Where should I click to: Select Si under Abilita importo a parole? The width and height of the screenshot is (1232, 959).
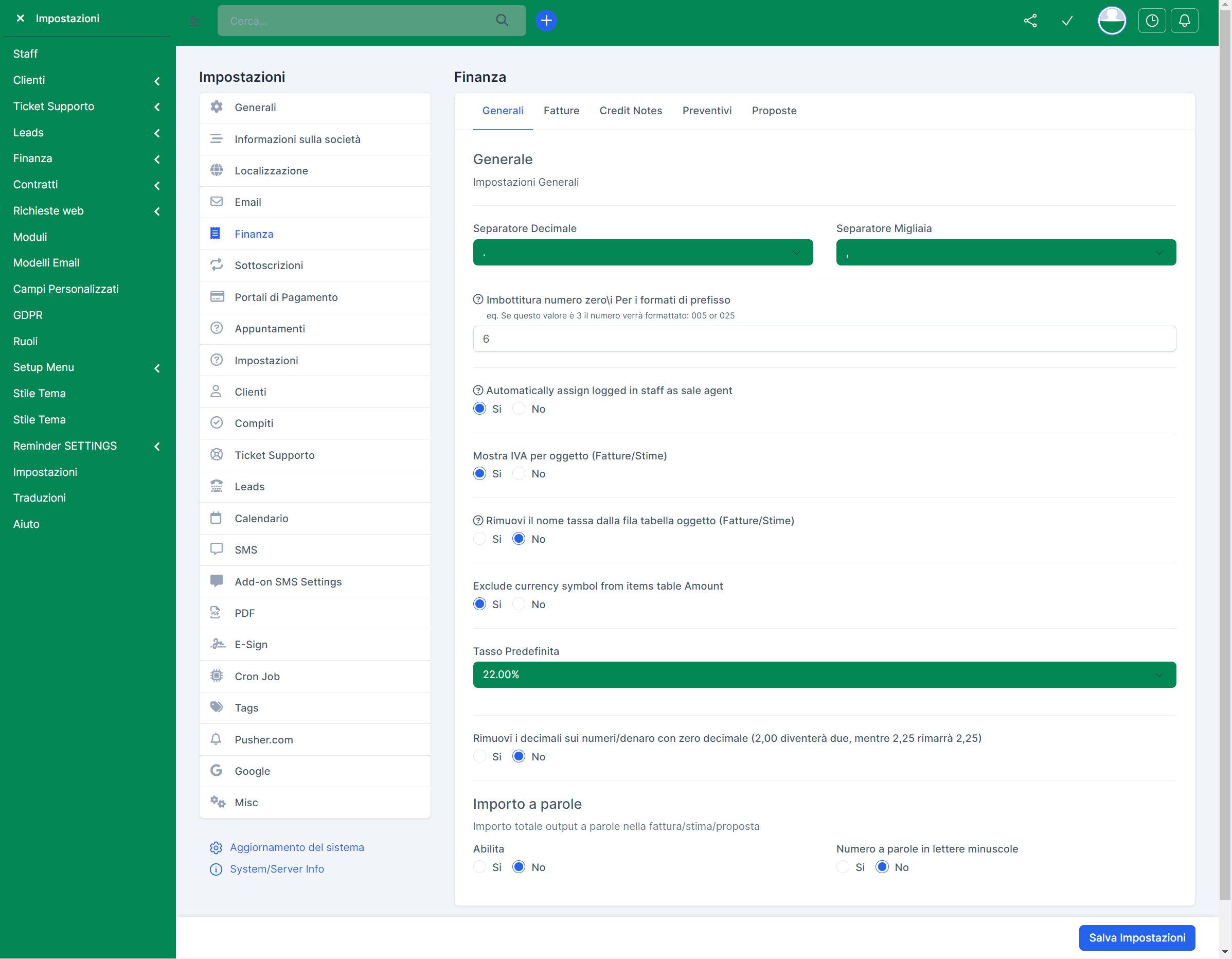(x=479, y=867)
